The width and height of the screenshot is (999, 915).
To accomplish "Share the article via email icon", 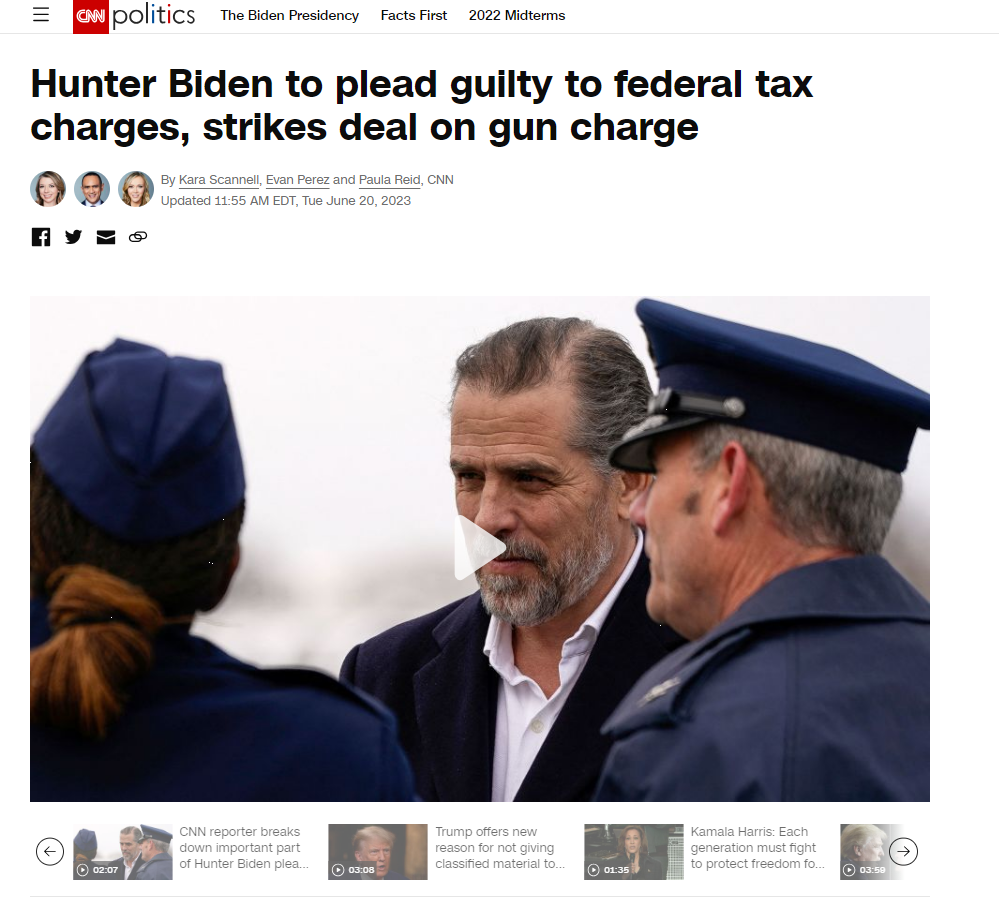I will pos(106,237).
